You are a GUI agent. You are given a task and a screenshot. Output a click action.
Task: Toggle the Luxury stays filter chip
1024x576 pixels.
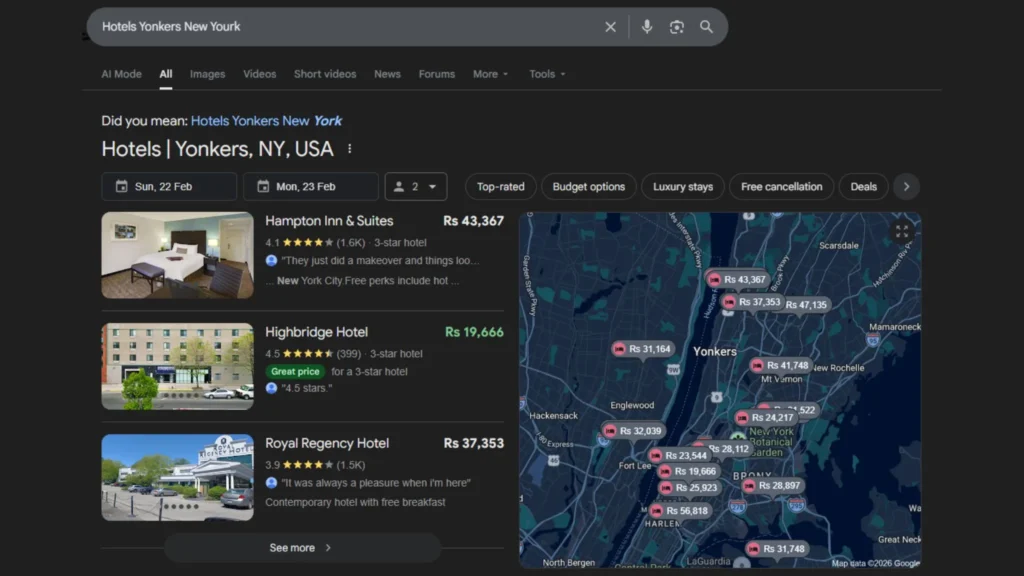pos(683,187)
